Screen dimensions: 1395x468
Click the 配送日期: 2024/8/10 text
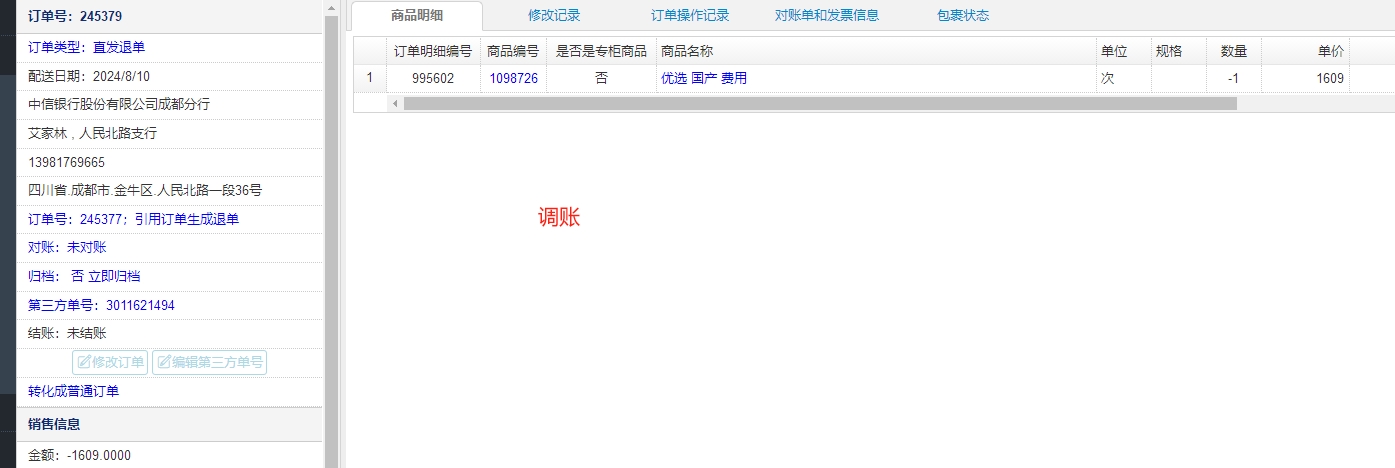(x=89, y=76)
